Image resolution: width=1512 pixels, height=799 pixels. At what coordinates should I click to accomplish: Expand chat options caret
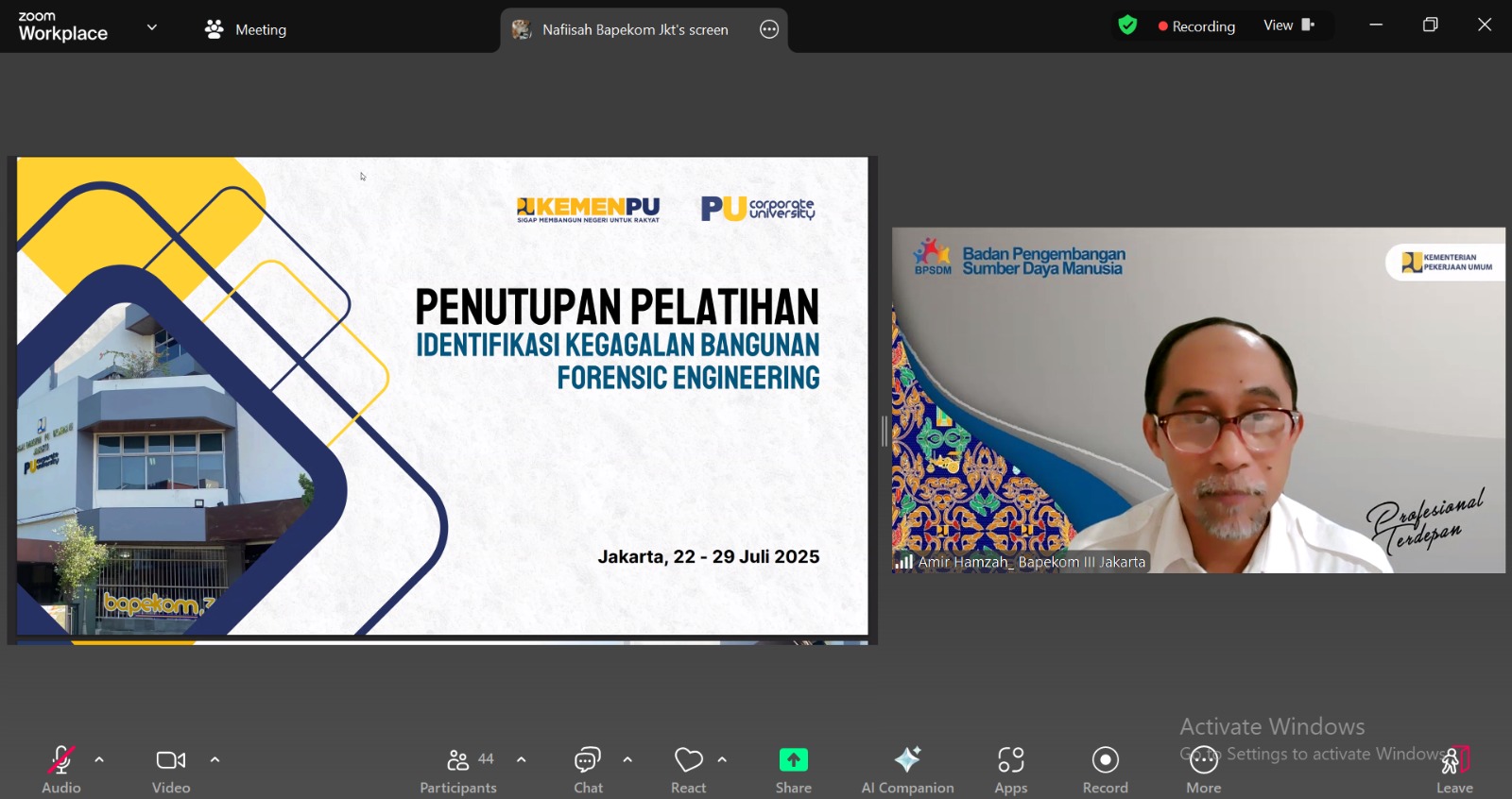[x=627, y=760]
